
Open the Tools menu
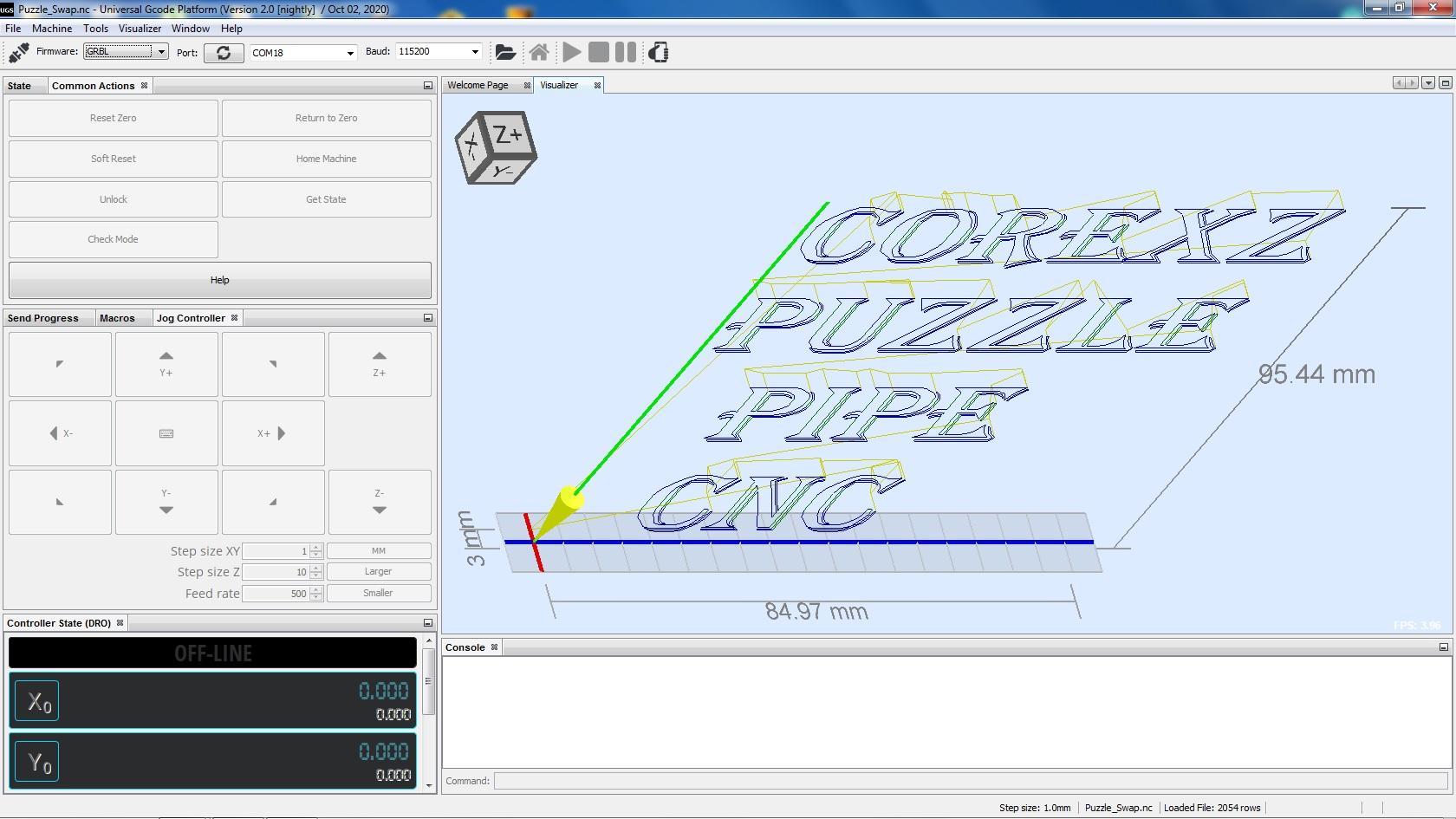pyautogui.click(x=95, y=29)
